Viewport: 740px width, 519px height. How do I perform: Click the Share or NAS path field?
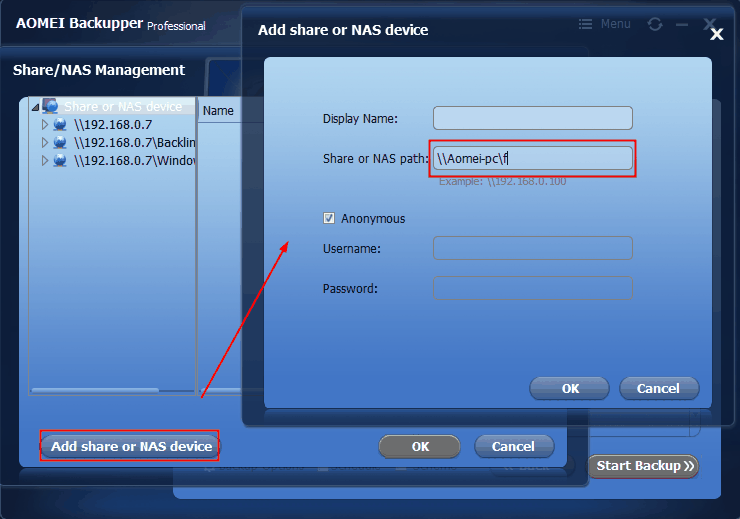(x=532, y=158)
